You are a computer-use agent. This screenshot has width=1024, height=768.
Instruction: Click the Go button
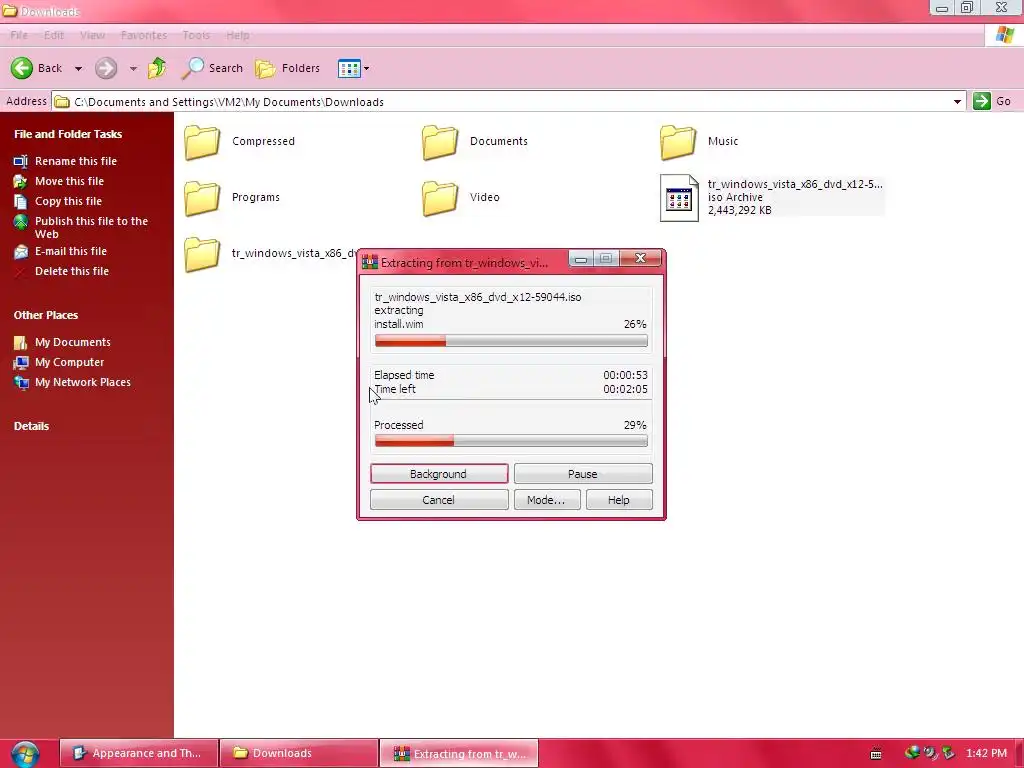click(992, 101)
